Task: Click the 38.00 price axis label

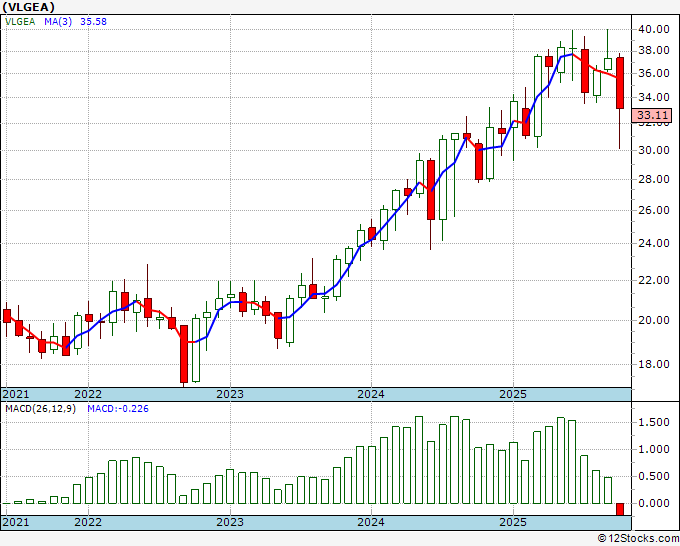Action: pos(653,51)
